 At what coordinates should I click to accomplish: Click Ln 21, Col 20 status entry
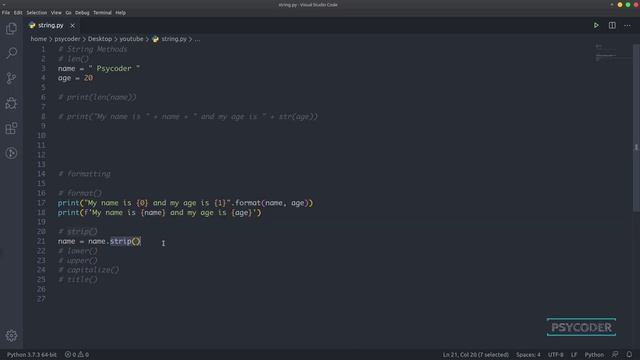(476, 355)
